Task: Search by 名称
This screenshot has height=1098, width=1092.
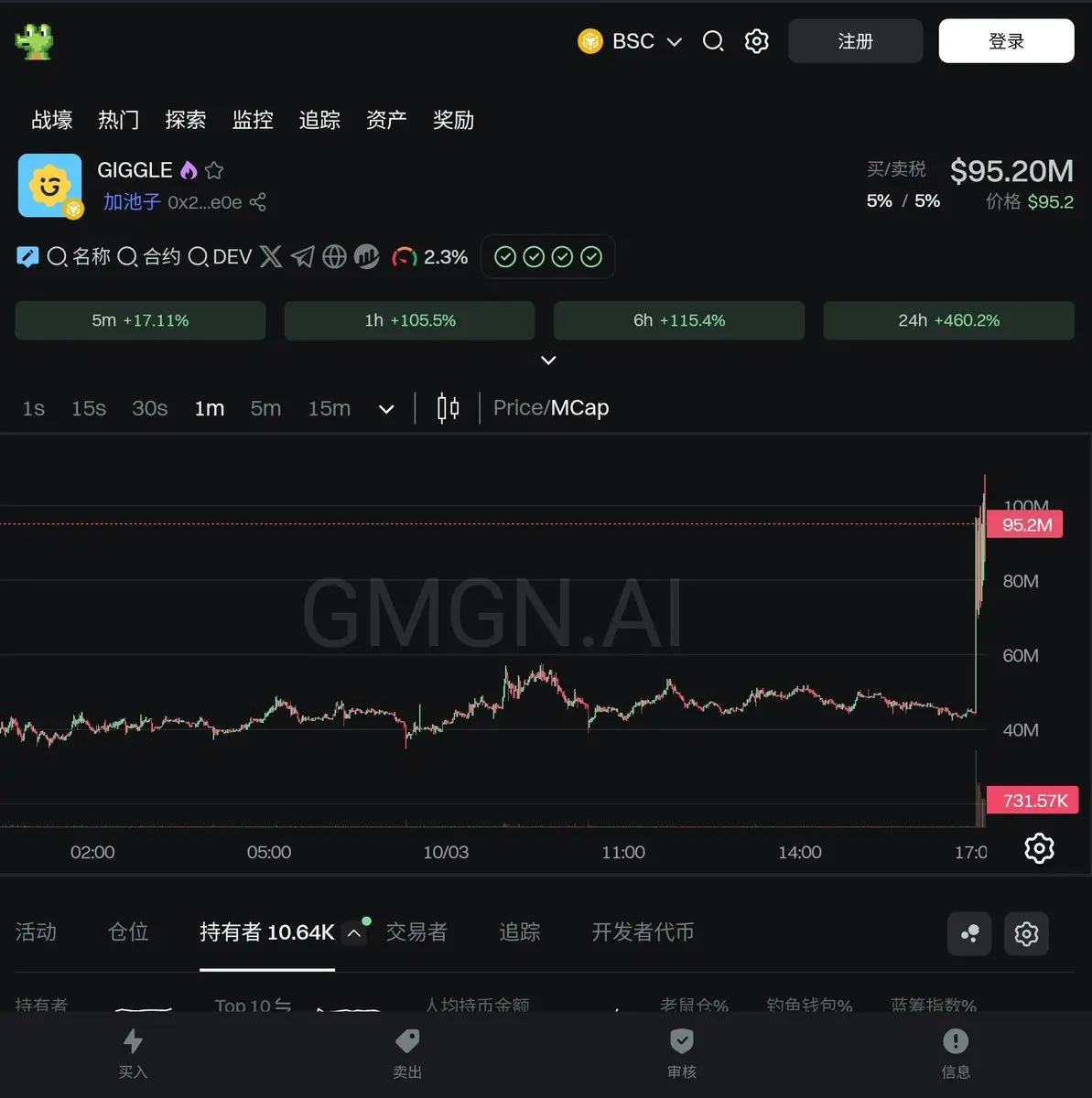Action: tap(79, 257)
